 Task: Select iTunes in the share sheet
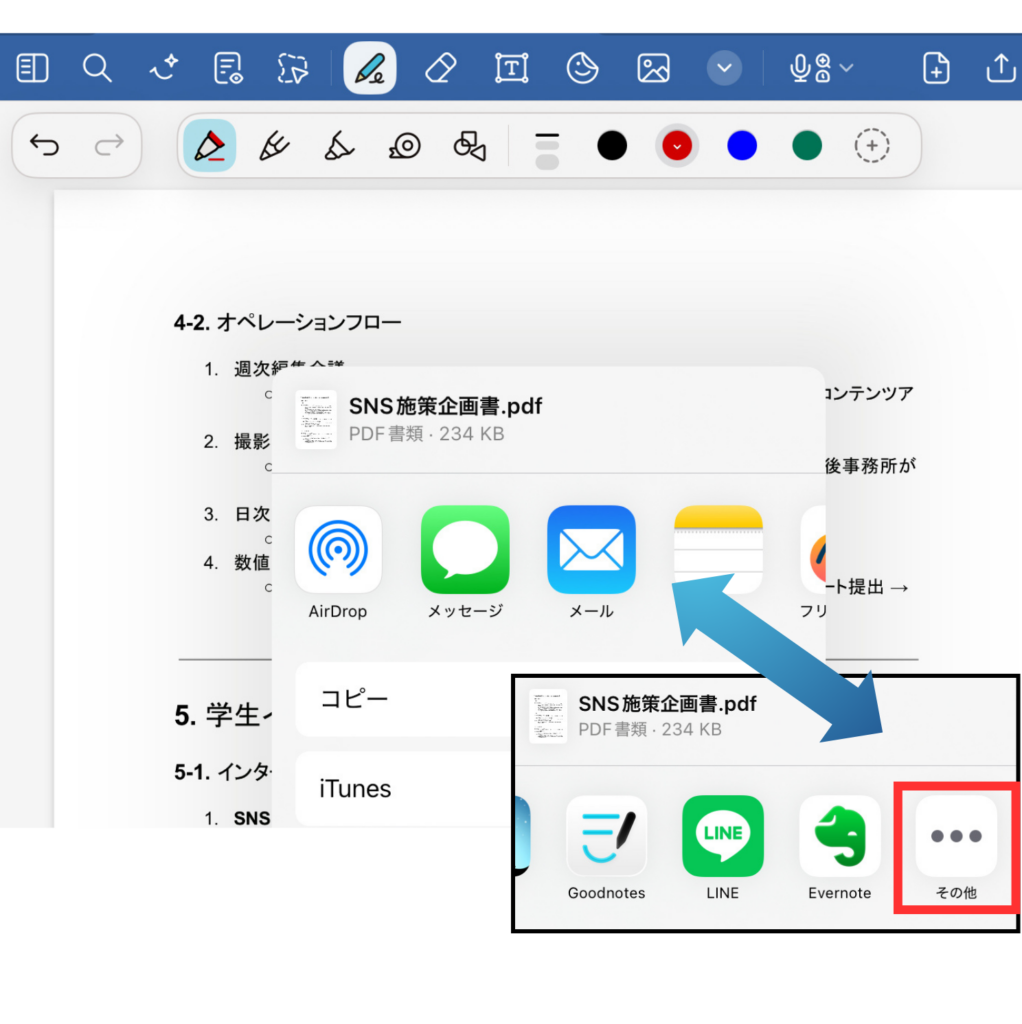click(400, 788)
